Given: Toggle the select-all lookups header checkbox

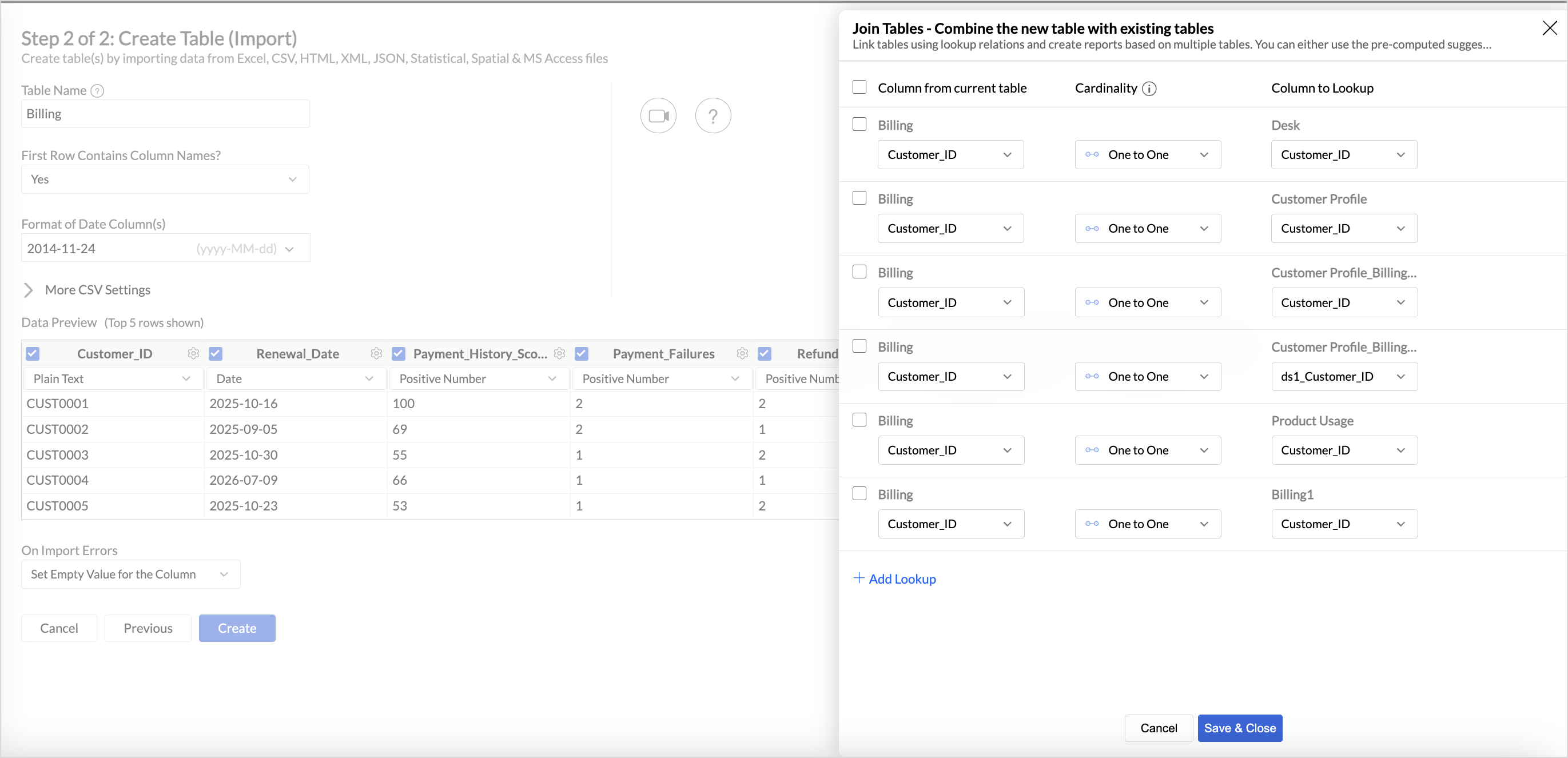Looking at the screenshot, I should 859,87.
